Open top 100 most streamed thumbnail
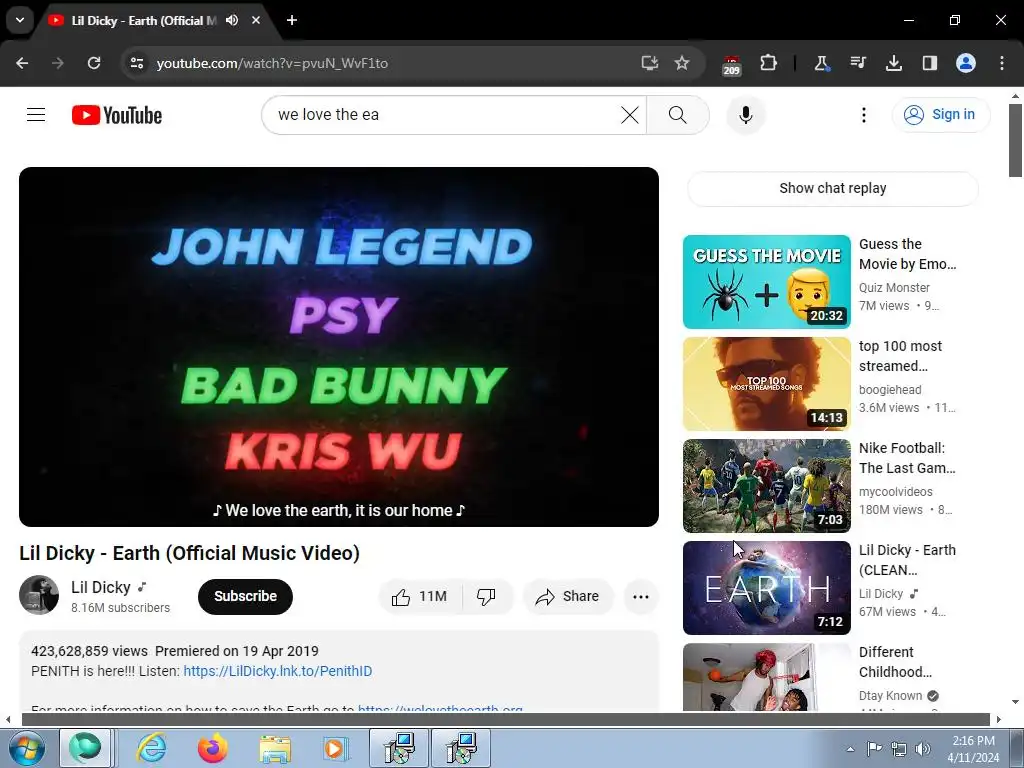Viewport: 1024px width, 768px height. 767,384
